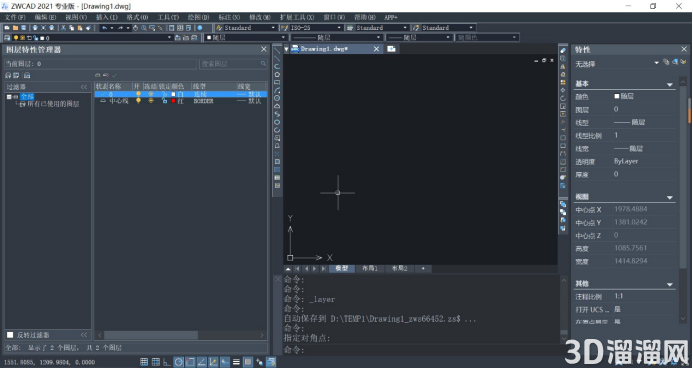The image size is (693, 368).
Task: Select the Polygon draw tool
Action: [277, 74]
